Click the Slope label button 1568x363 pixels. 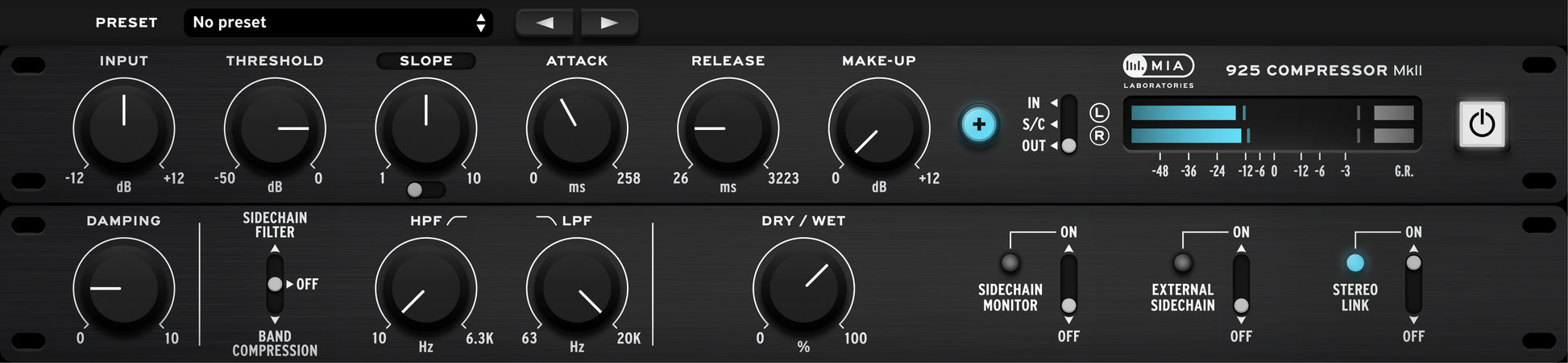(426, 60)
